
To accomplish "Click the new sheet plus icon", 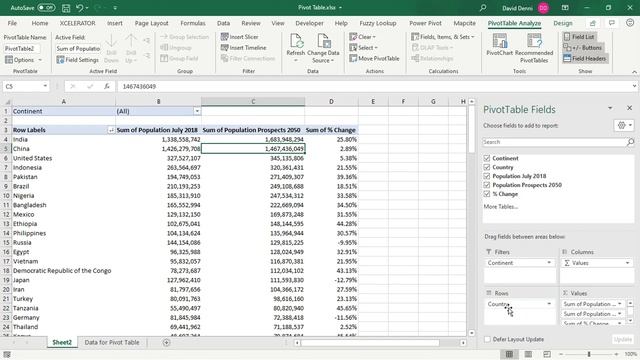I will 166,342.
